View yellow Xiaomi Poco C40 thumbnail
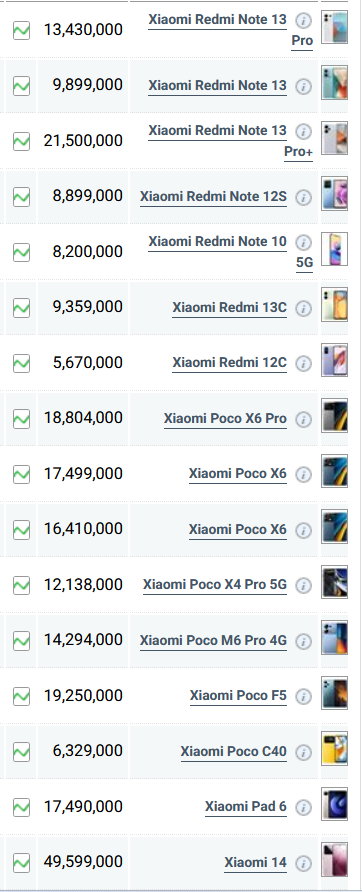The width and height of the screenshot is (362, 892). pyautogui.click(x=334, y=749)
